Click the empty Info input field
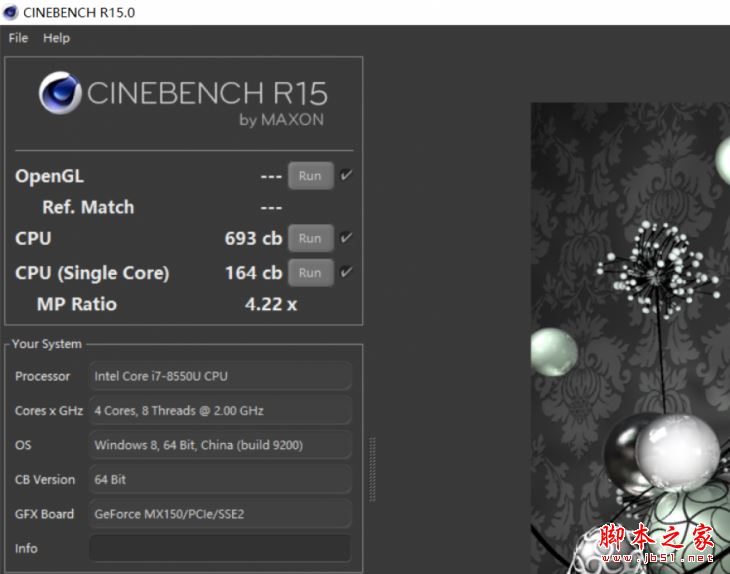730x574 pixels. [x=220, y=548]
